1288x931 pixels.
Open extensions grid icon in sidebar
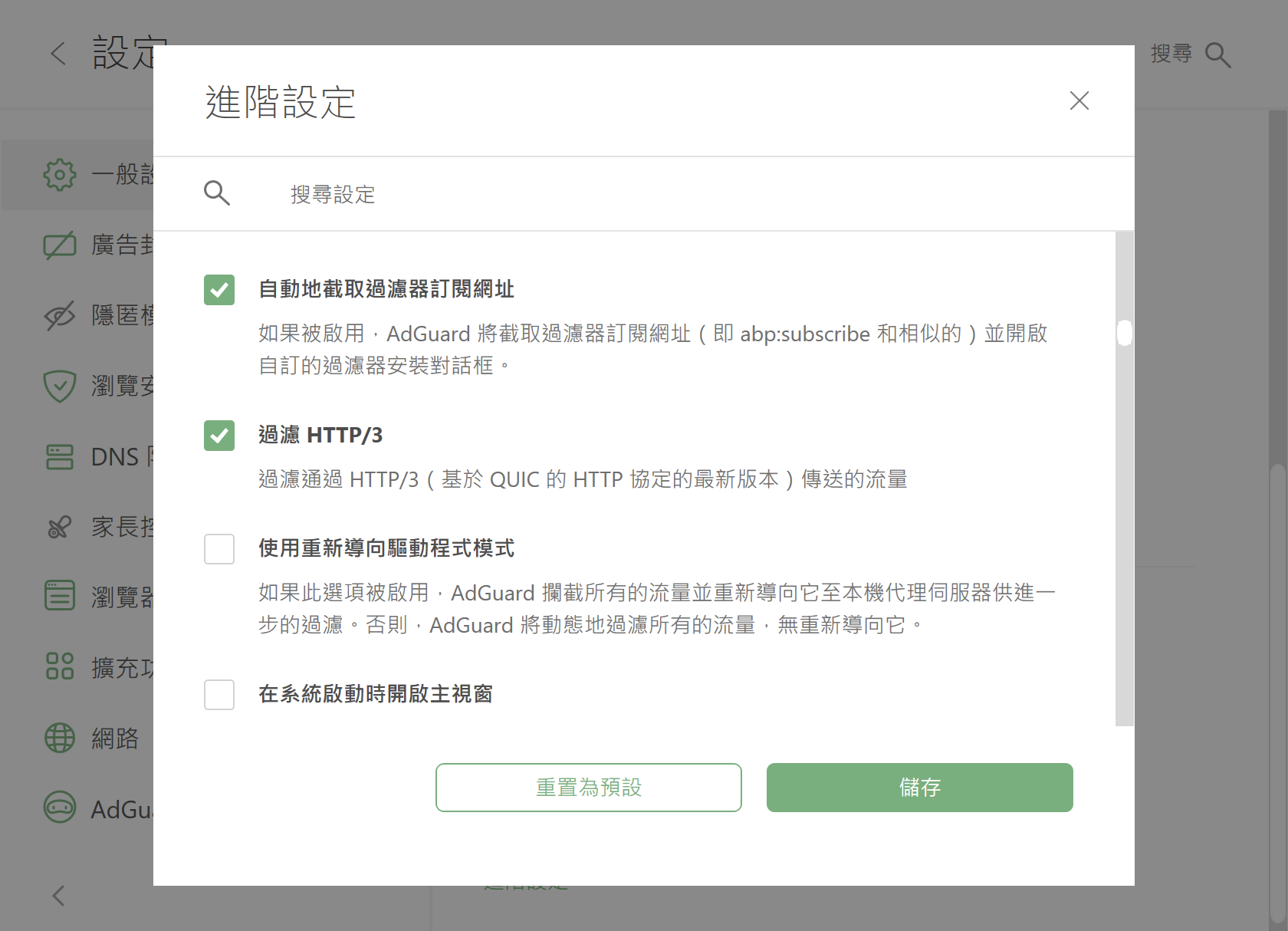(60, 666)
